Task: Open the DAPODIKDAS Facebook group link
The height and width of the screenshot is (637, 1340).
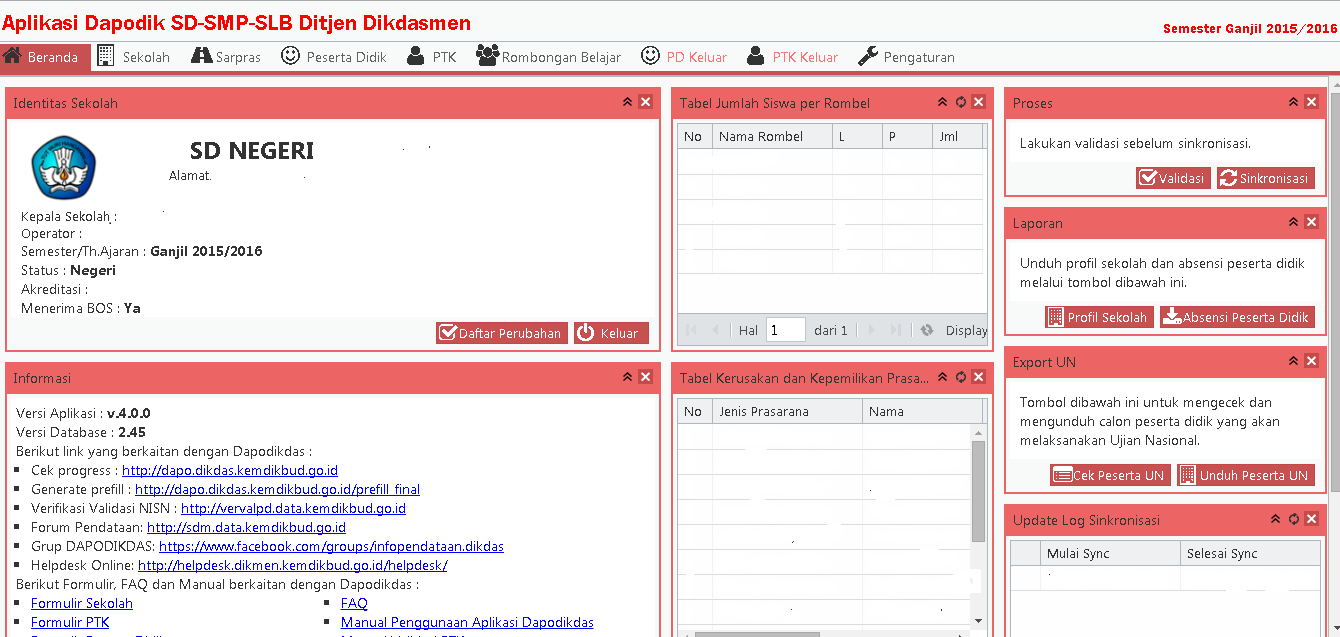Action: [331, 546]
